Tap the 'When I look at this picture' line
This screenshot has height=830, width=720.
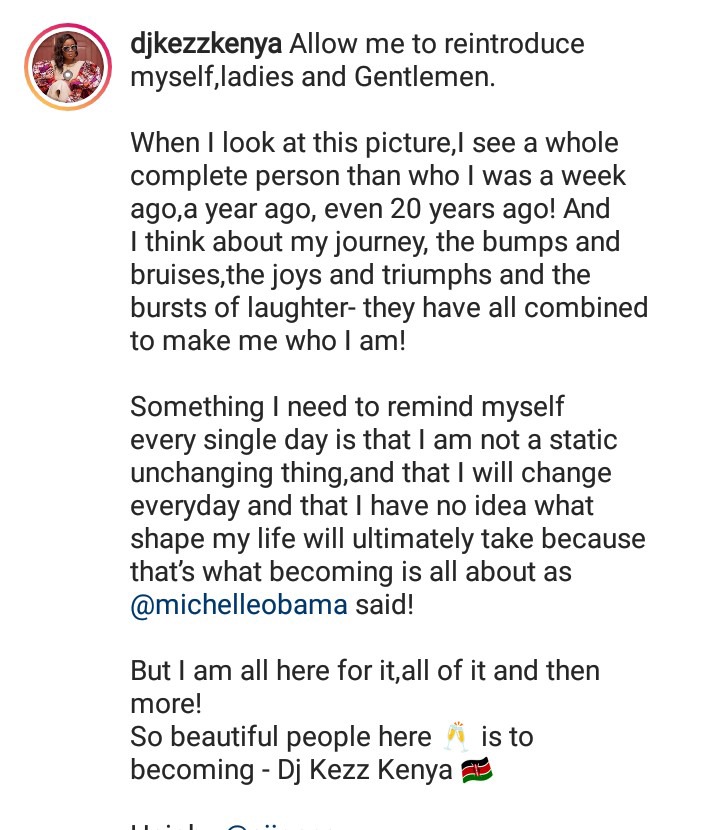click(374, 143)
